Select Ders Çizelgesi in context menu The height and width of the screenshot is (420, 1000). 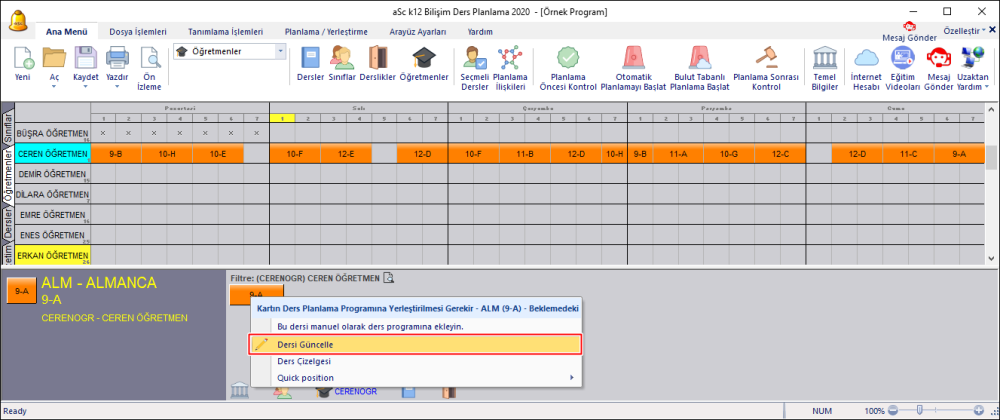click(x=416, y=361)
